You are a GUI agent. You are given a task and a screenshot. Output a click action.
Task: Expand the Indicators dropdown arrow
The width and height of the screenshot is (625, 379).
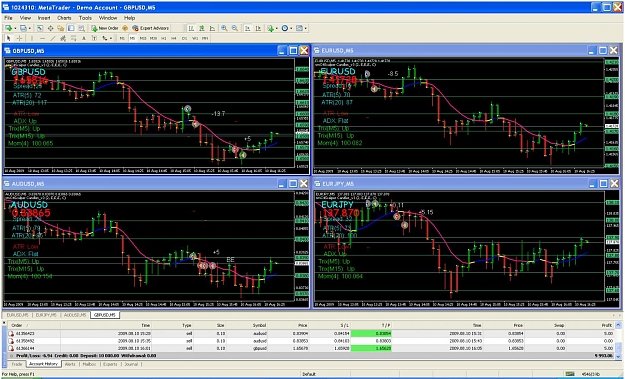[x=277, y=28]
